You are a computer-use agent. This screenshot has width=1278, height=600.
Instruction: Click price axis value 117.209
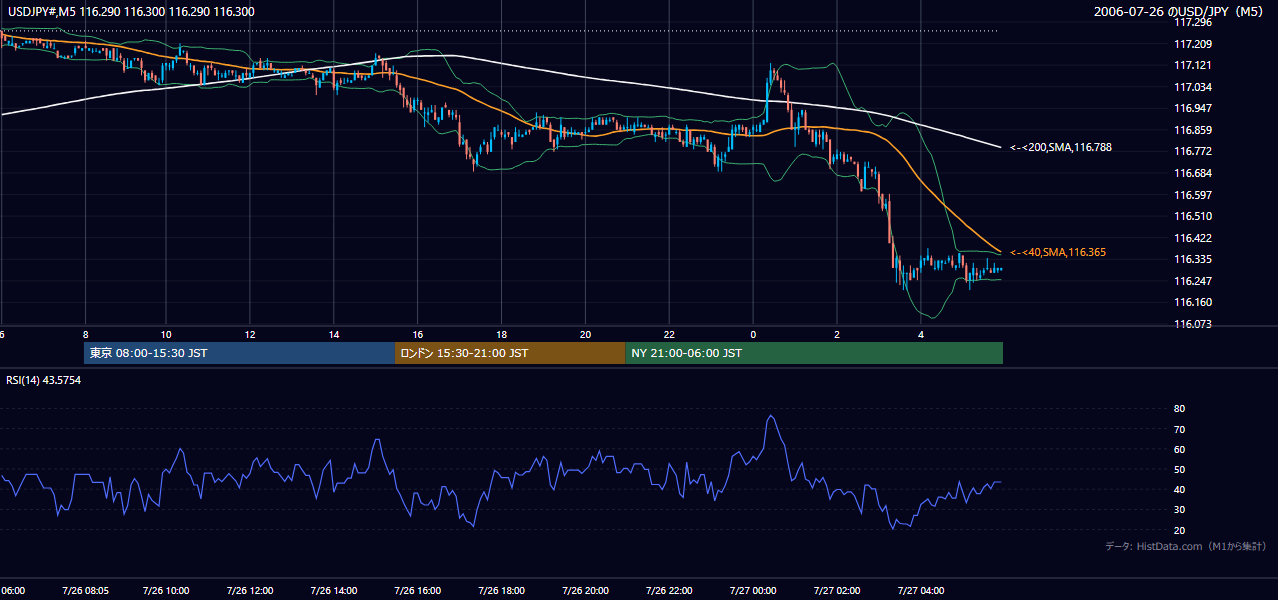click(1194, 44)
